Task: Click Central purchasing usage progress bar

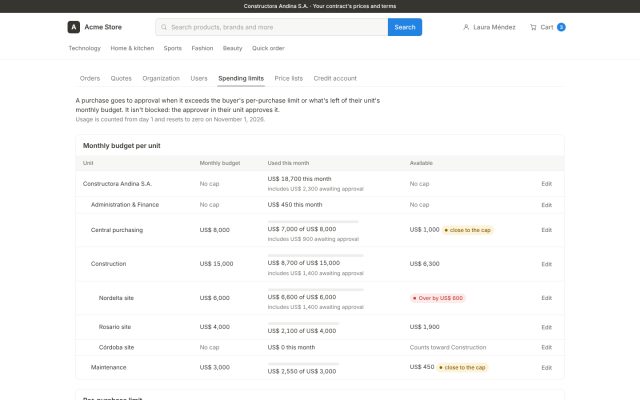Action: [313, 222]
